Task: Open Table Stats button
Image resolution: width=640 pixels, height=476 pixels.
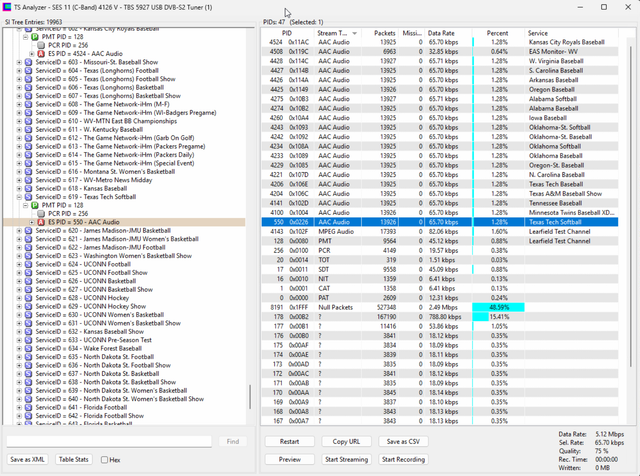Action: click(x=73, y=460)
